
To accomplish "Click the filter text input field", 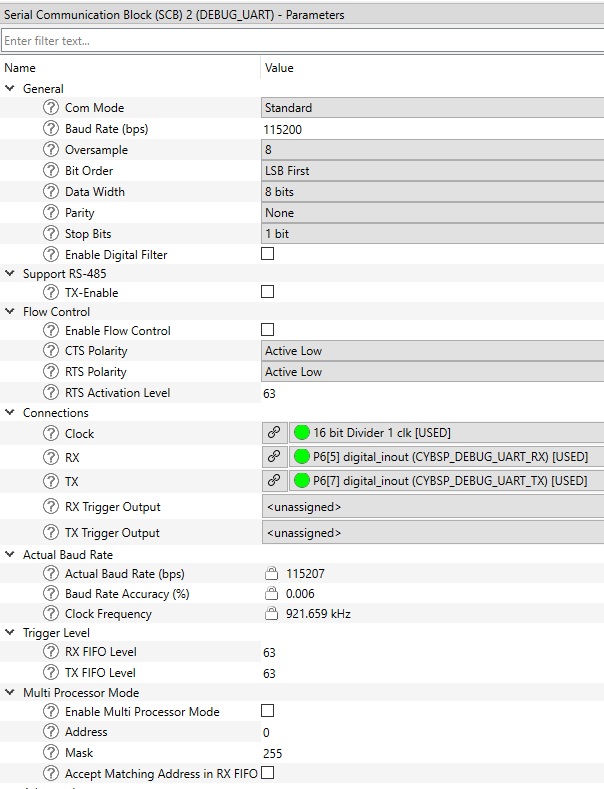I will [x=300, y=41].
